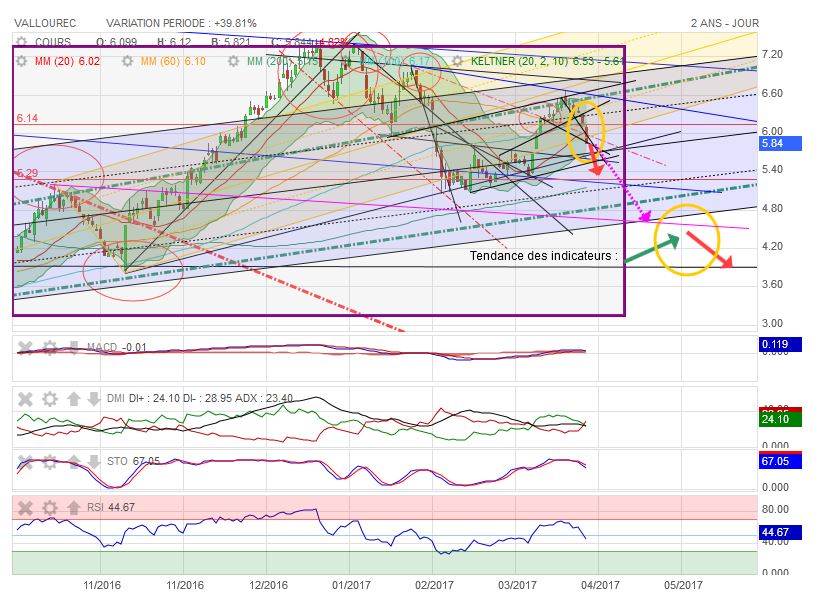
Task: Remove the RSI indicator panel
Action: 25,507
